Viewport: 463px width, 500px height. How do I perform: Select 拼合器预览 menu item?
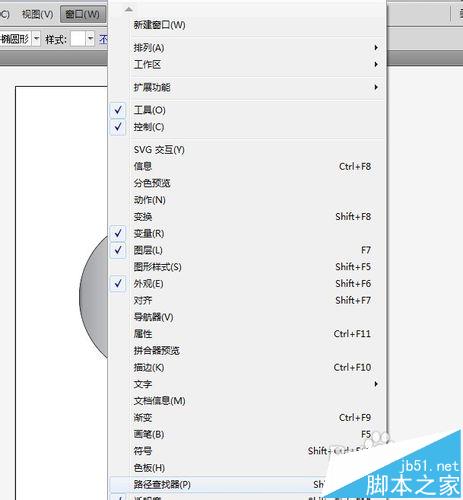pyautogui.click(x=247, y=351)
